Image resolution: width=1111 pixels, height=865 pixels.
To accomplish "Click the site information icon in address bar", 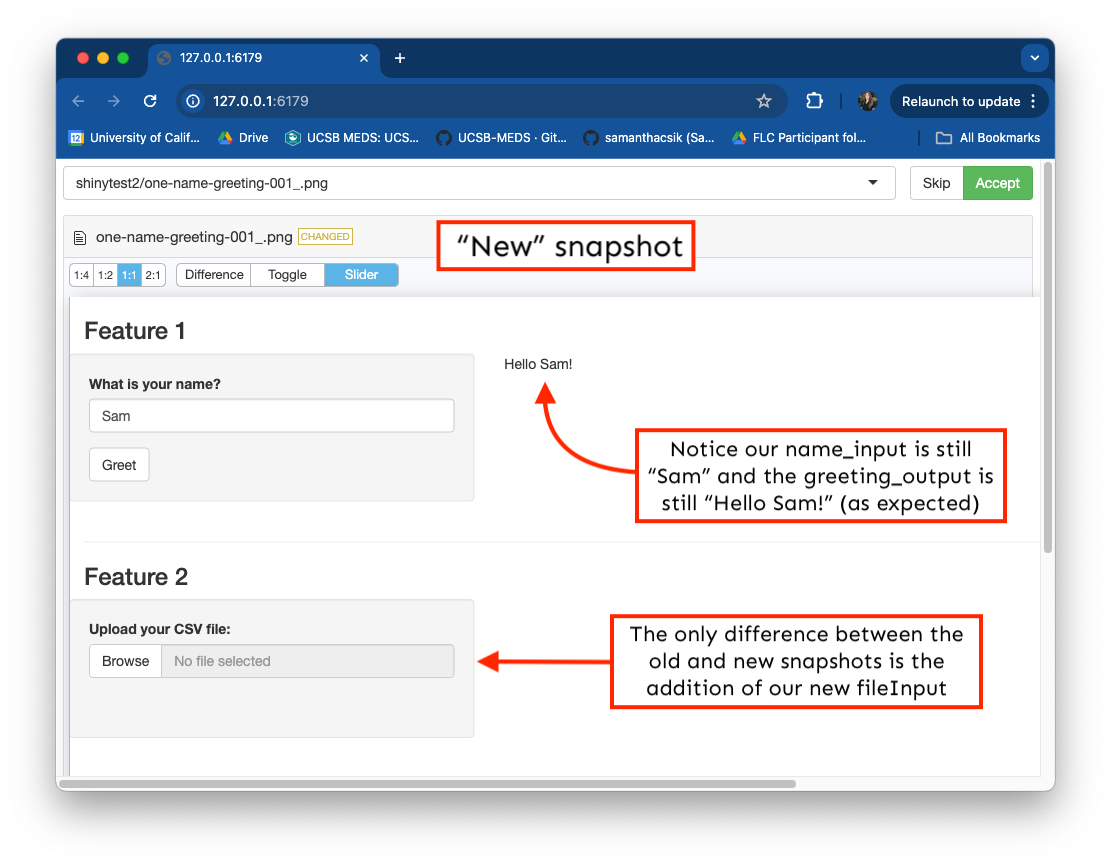I will pos(194,101).
